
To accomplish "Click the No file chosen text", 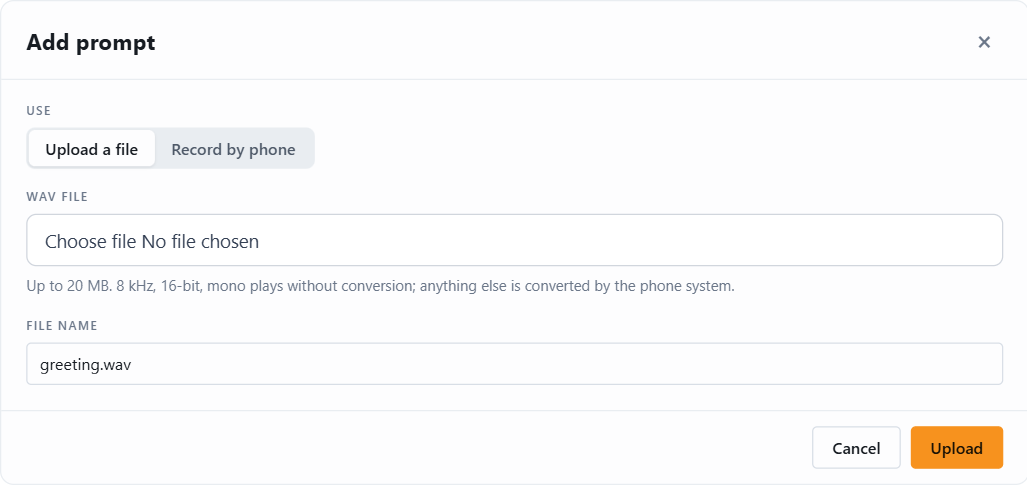I will click(x=200, y=242).
